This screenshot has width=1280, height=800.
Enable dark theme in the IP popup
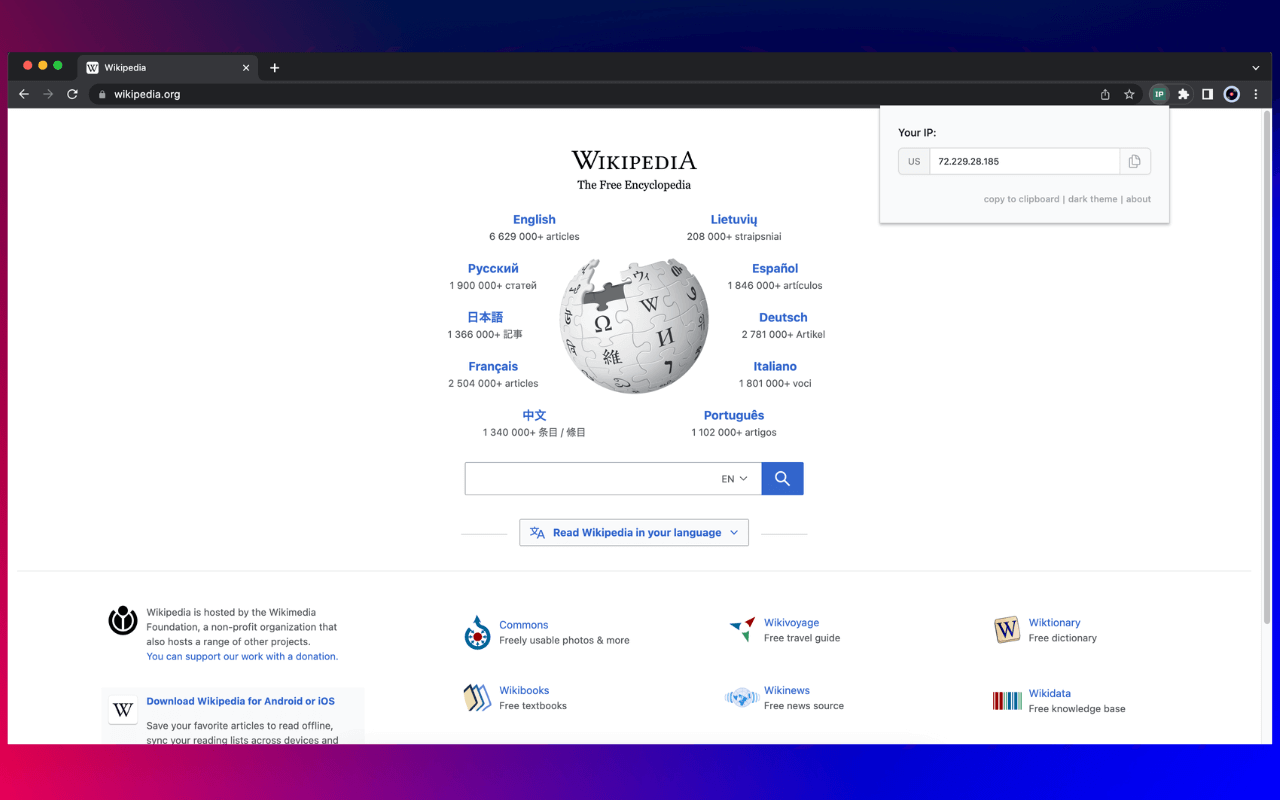pos(1092,199)
